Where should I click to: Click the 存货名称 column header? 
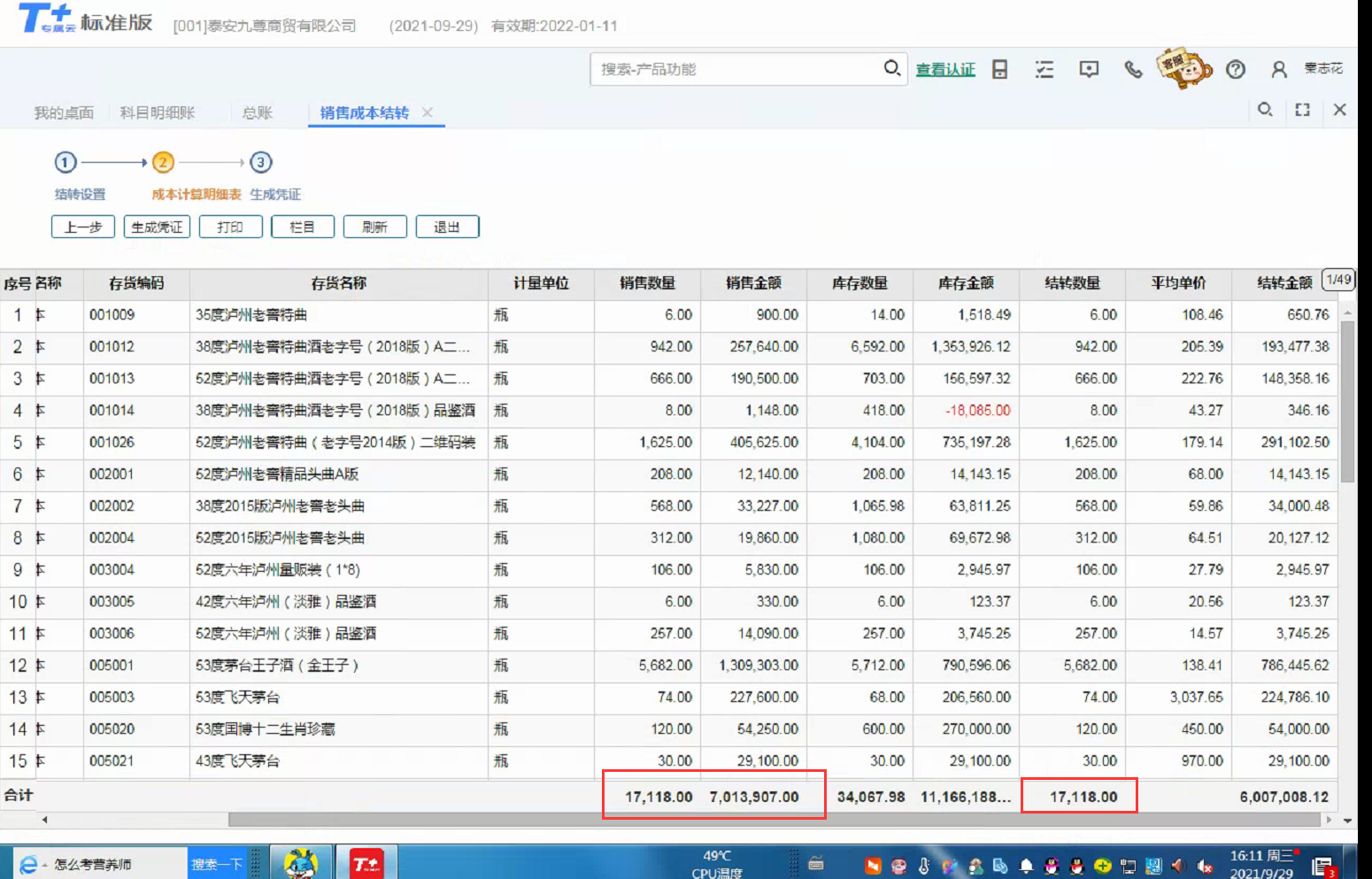[x=338, y=283]
